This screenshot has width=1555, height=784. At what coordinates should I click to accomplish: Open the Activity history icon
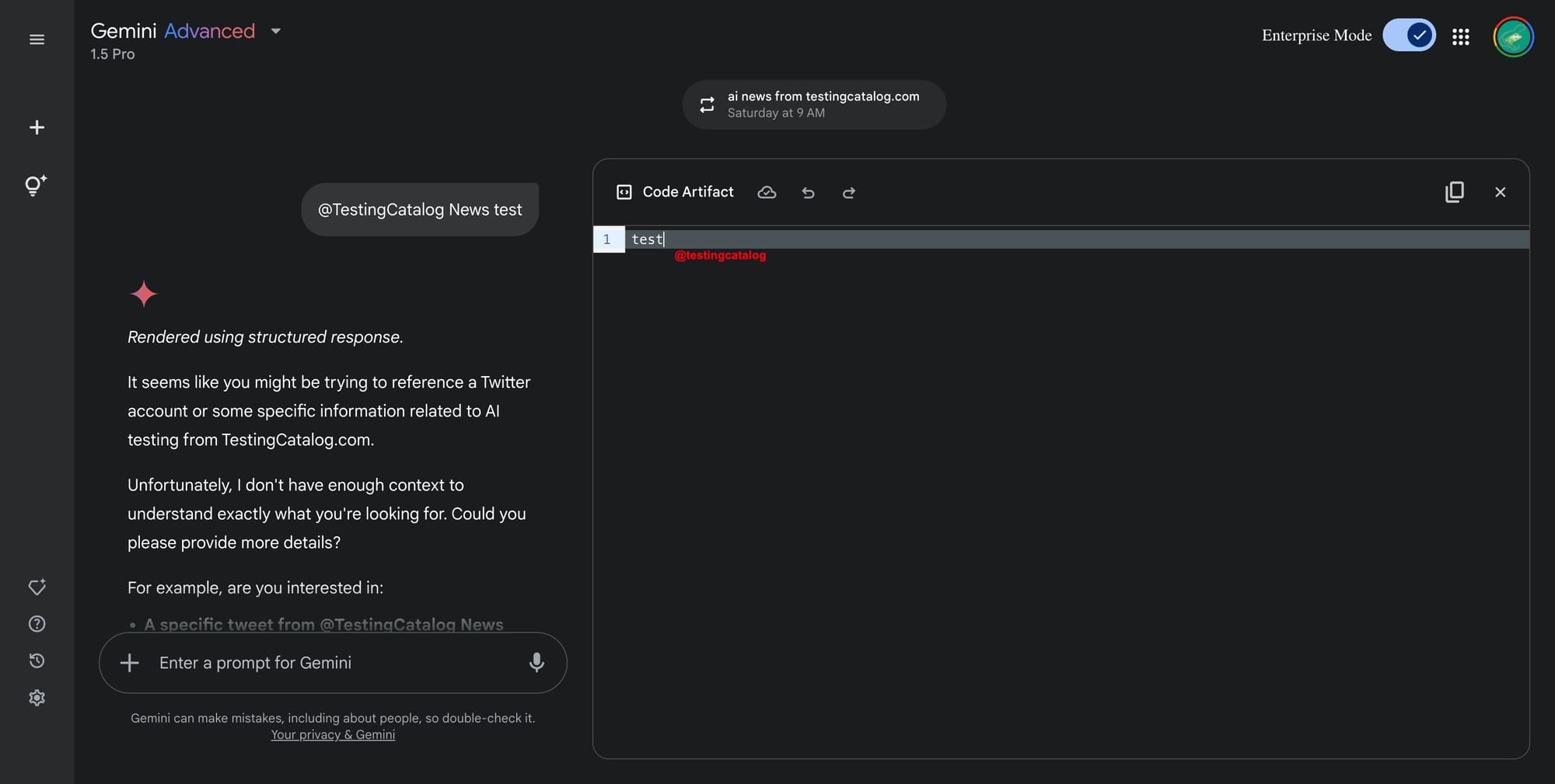[x=37, y=660]
